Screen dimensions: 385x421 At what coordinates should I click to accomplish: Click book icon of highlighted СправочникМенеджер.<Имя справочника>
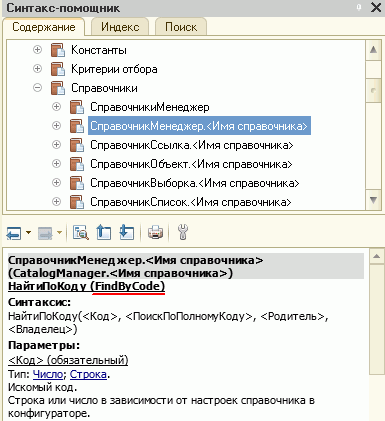click(x=77, y=126)
